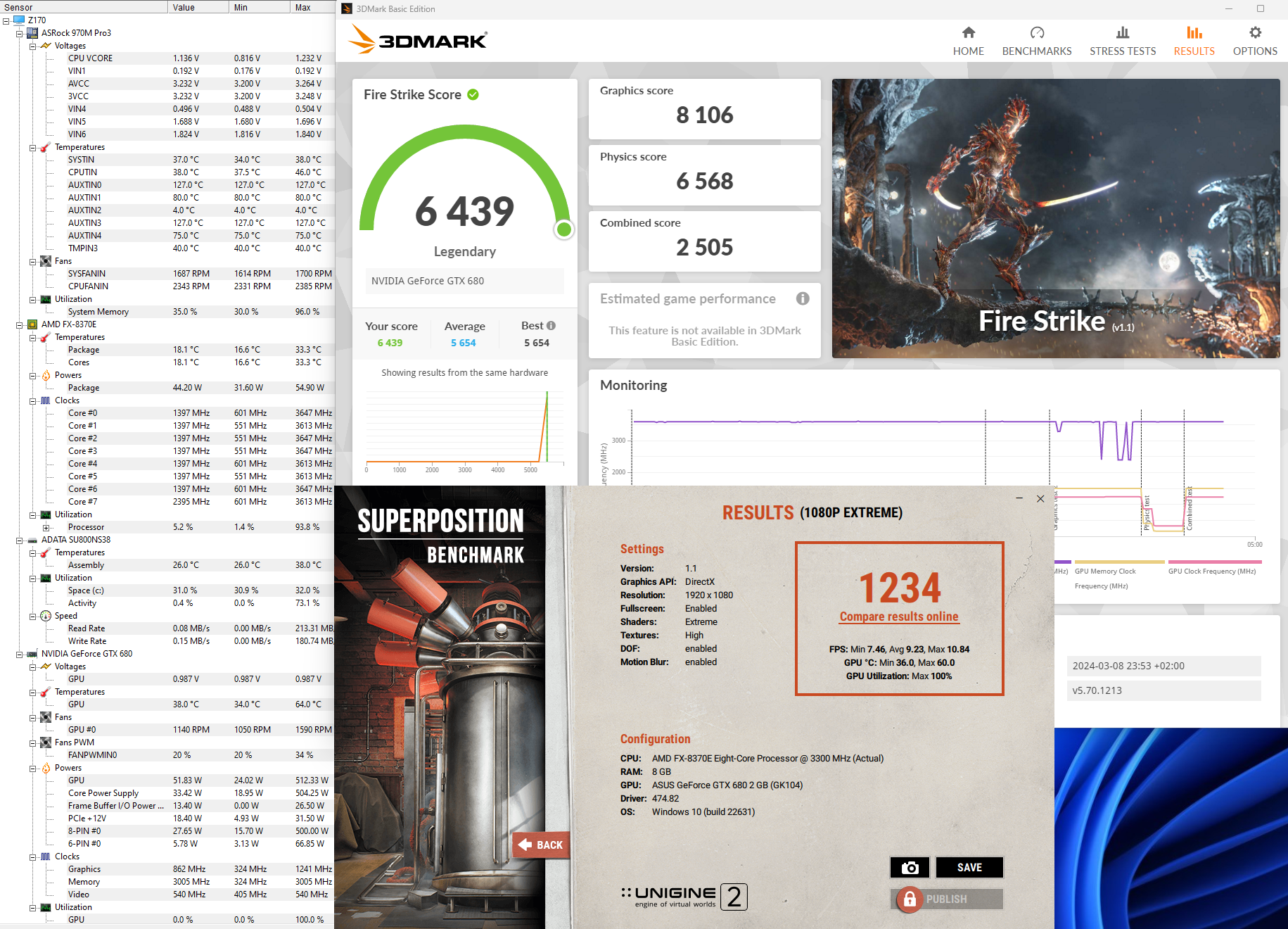Collapse the motherboard Voltages group
1288x929 pixels.
tap(33, 46)
